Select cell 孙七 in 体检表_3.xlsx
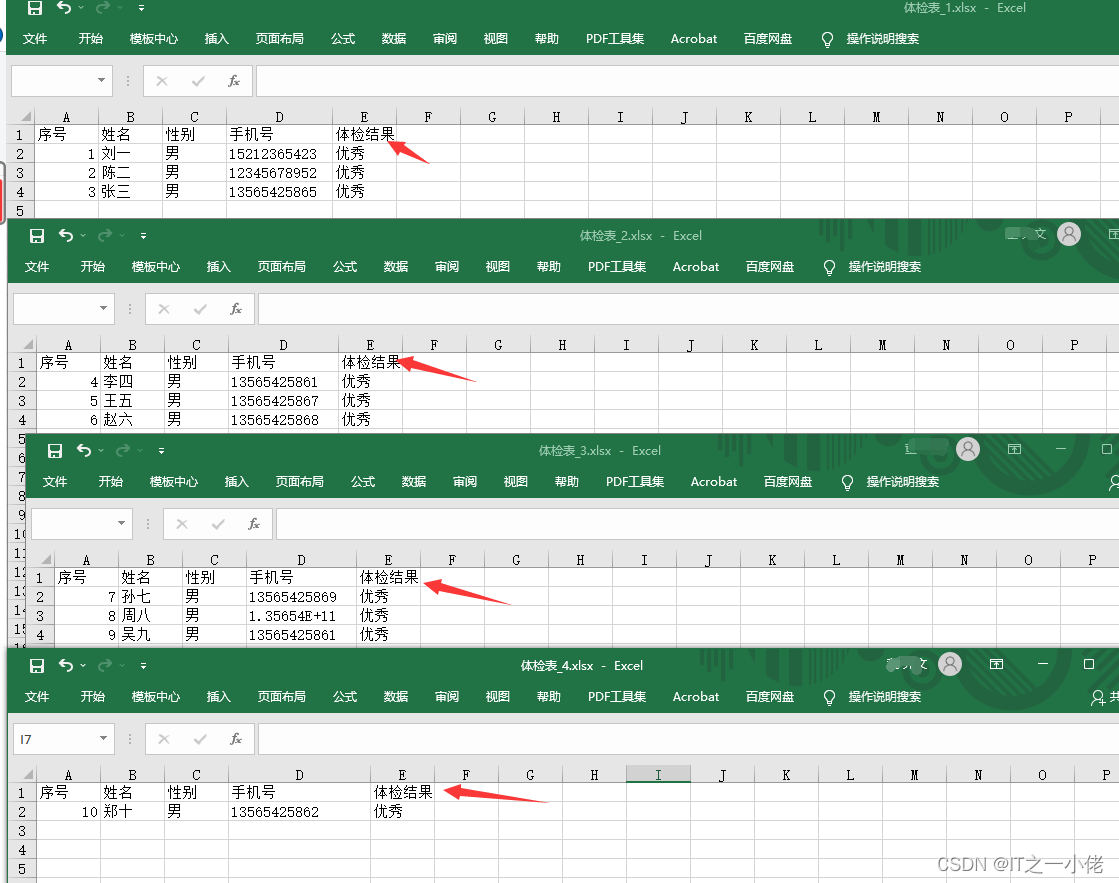1119x883 pixels. click(150, 597)
